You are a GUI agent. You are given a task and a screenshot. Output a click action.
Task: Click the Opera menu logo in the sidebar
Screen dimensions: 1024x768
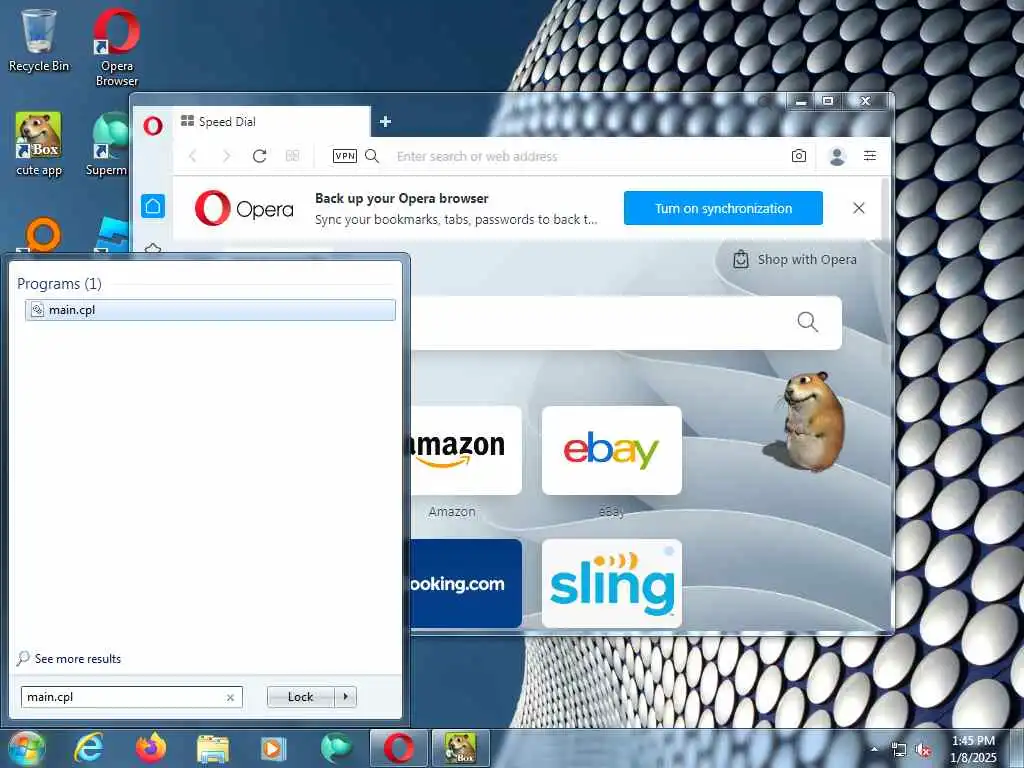pos(153,125)
